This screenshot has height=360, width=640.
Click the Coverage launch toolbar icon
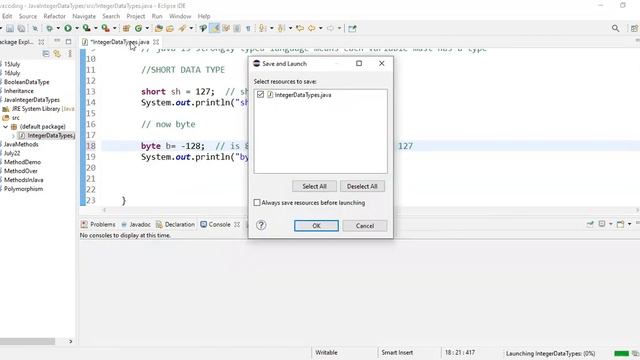click(87, 28)
